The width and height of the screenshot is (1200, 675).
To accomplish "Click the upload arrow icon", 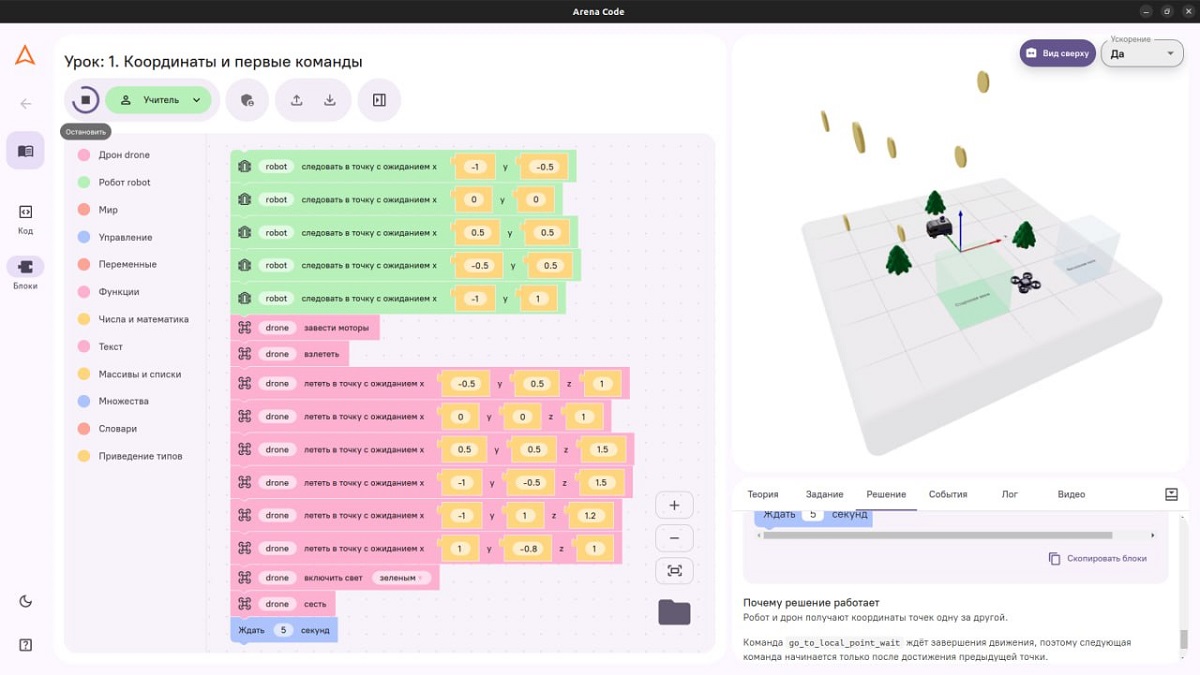I will pyautogui.click(x=297, y=100).
